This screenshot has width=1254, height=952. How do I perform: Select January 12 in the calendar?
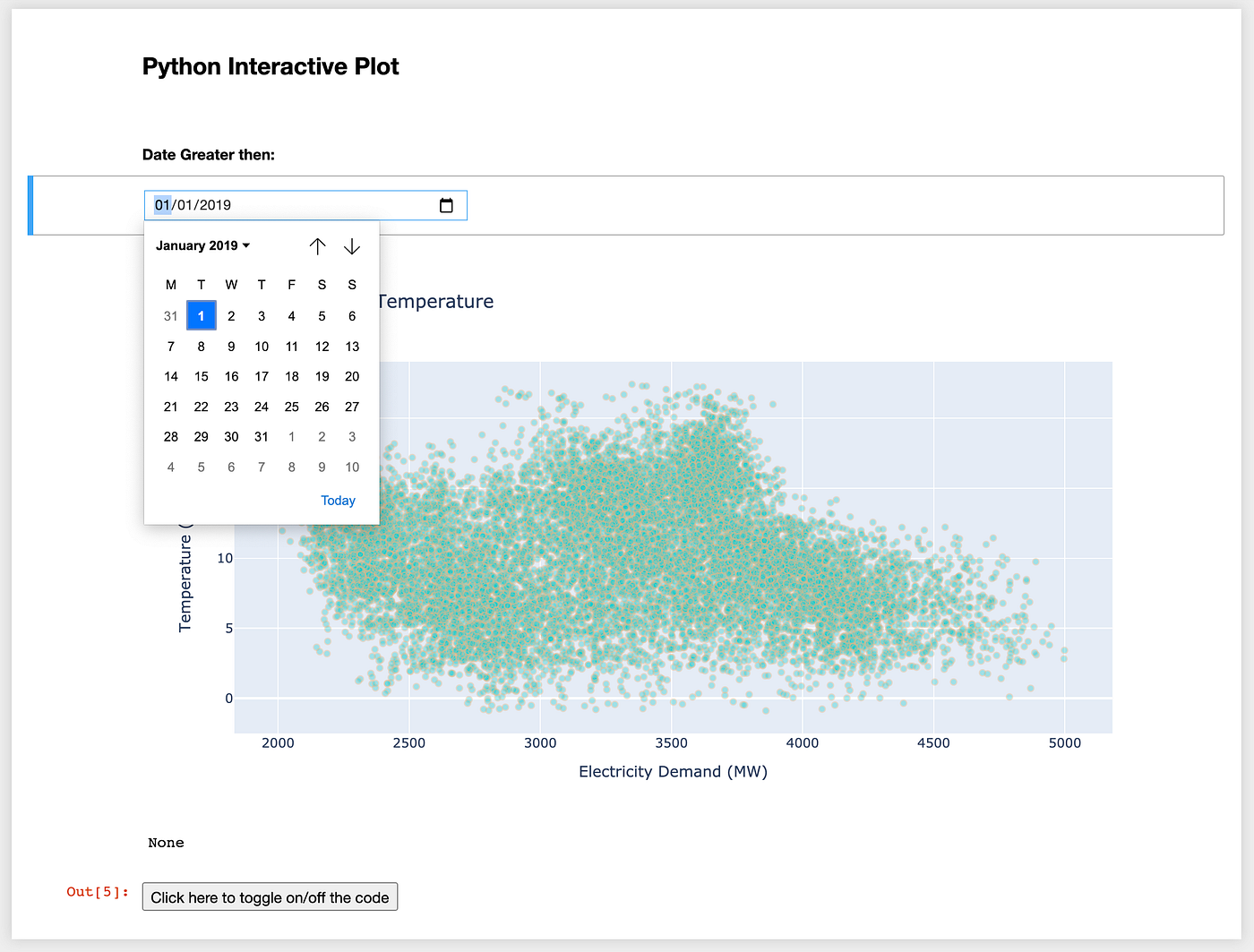pyautogui.click(x=322, y=346)
